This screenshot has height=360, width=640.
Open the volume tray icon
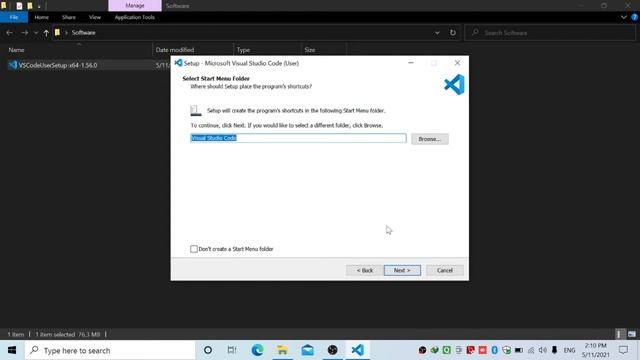[x=542, y=350]
